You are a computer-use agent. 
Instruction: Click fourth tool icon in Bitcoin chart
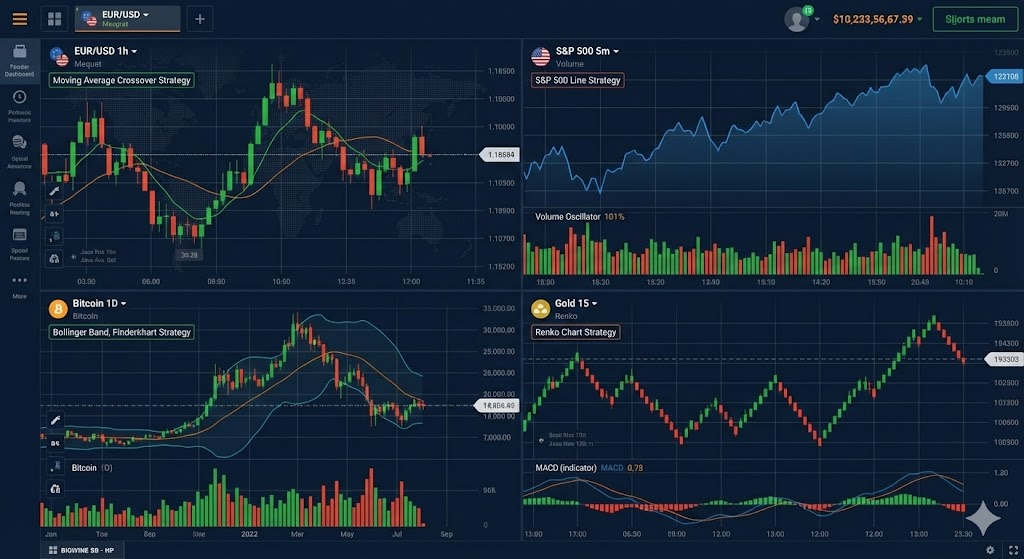pos(55,488)
